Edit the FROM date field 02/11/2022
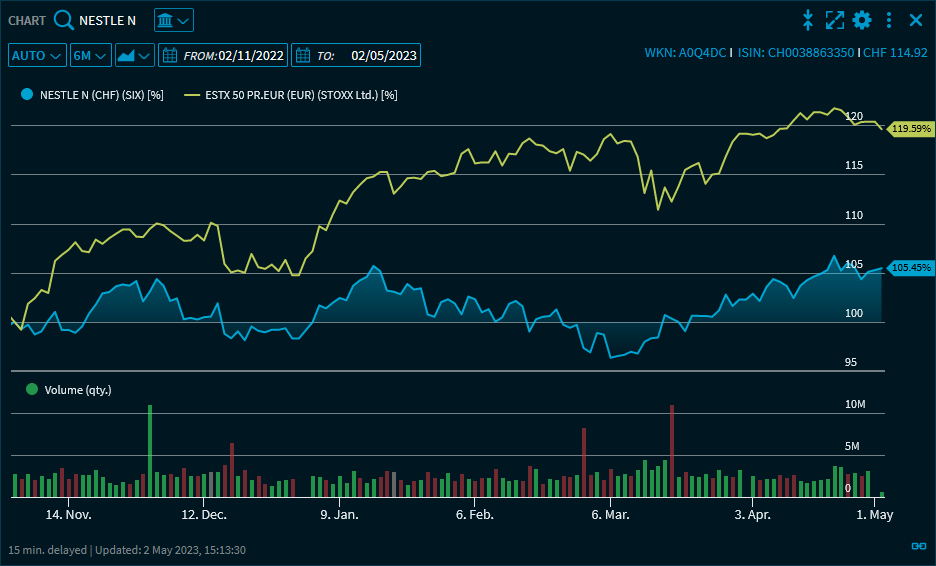The width and height of the screenshot is (936, 566). (x=252, y=55)
